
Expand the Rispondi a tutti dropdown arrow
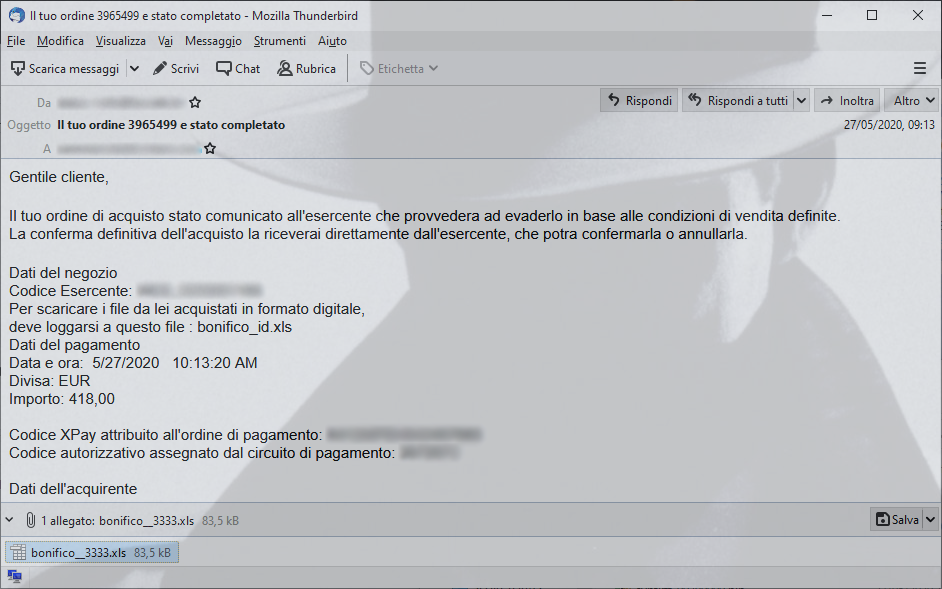[x=801, y=100]
